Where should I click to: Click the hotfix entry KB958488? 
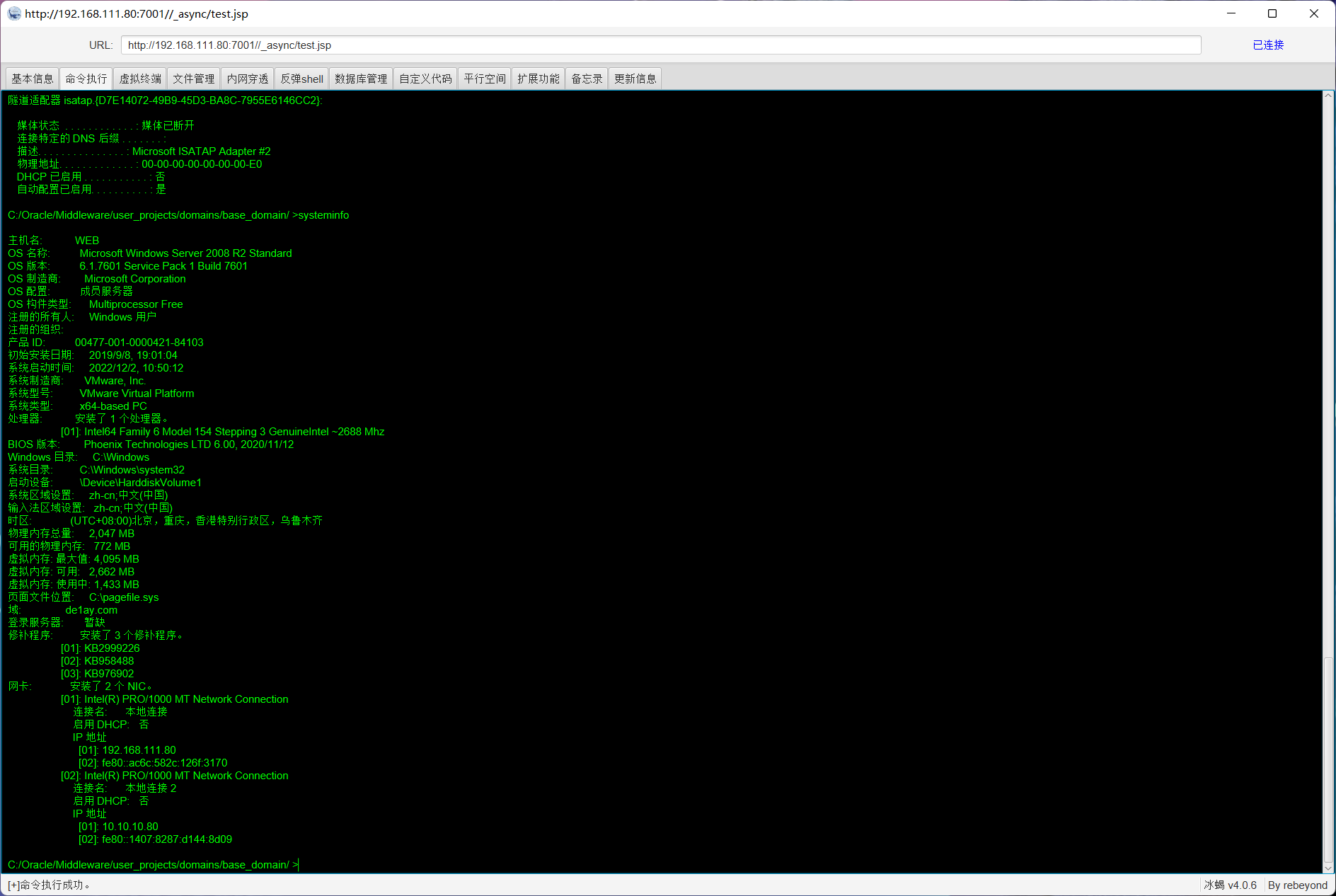tap(109, 661)
